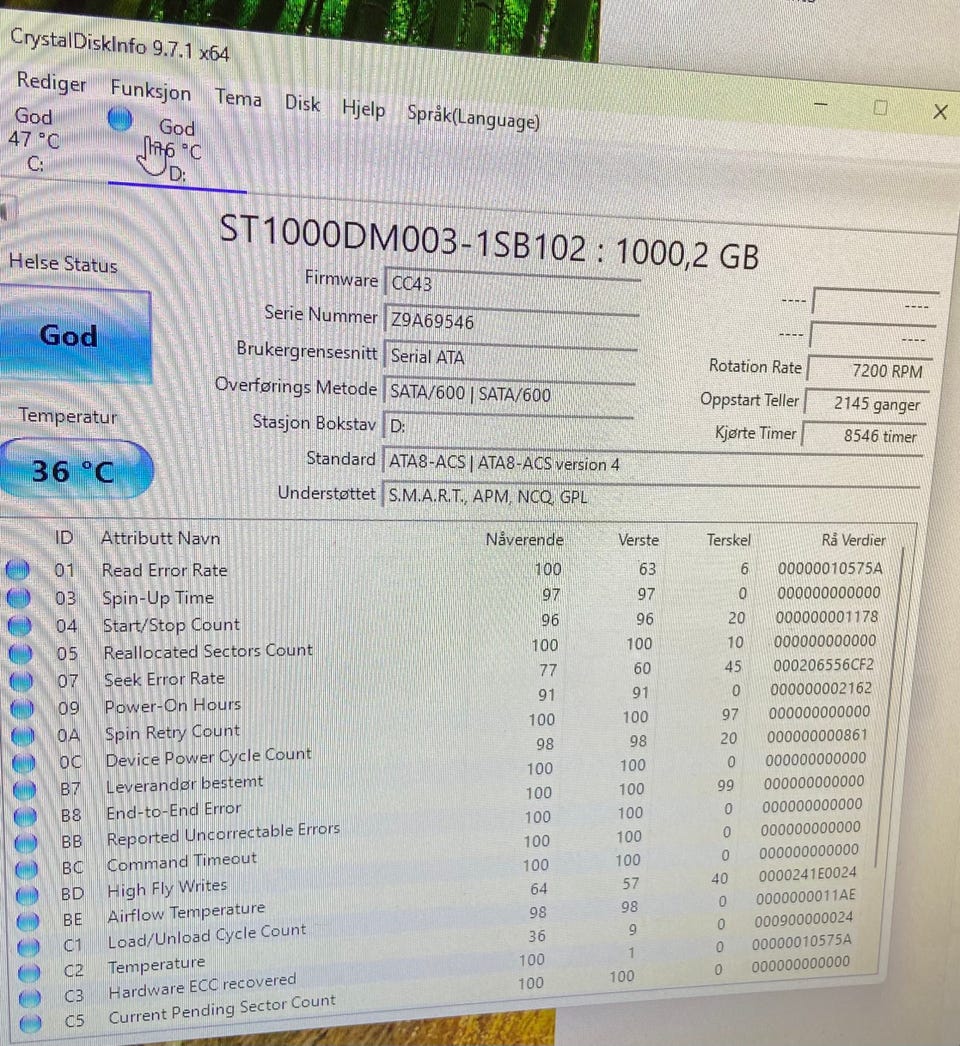Click the status icon for Load/Unload Cycle Count

click(x=29, y=947)
